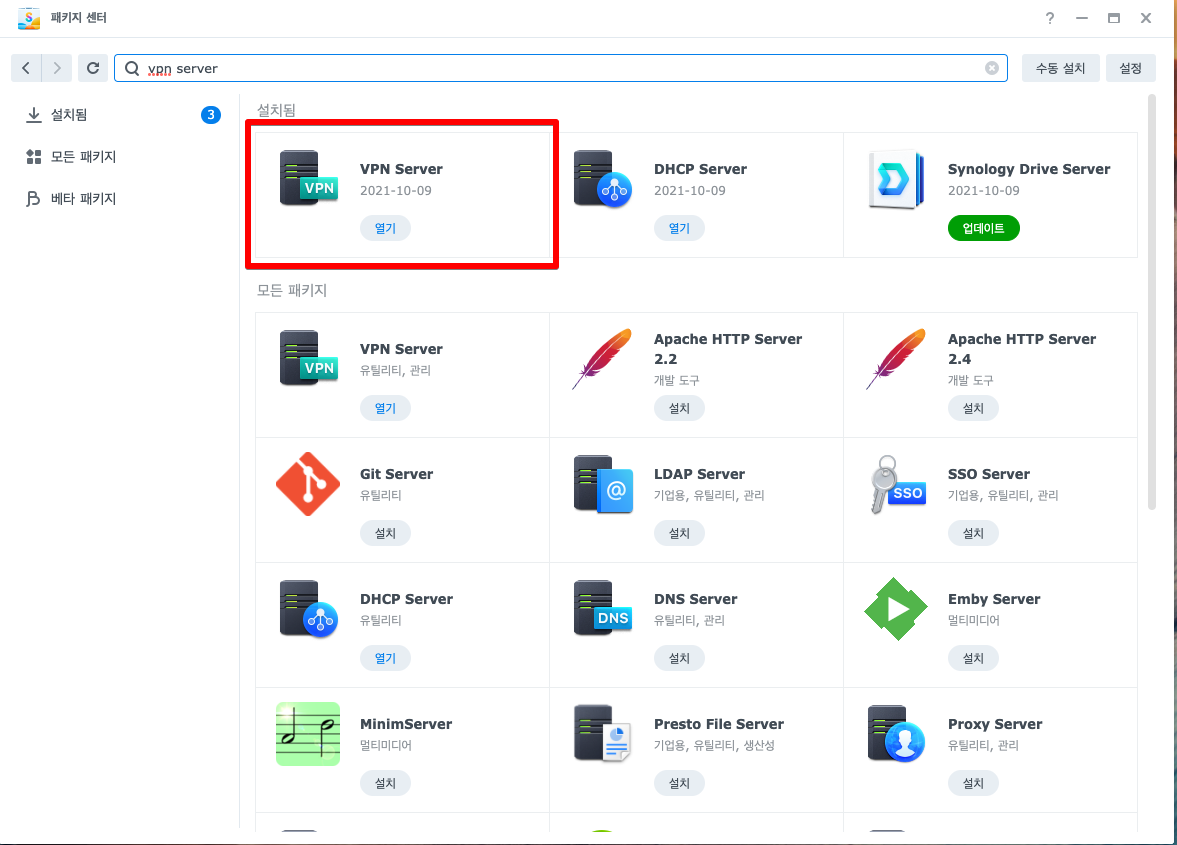Install MinimServer

[x=385, y=783]
